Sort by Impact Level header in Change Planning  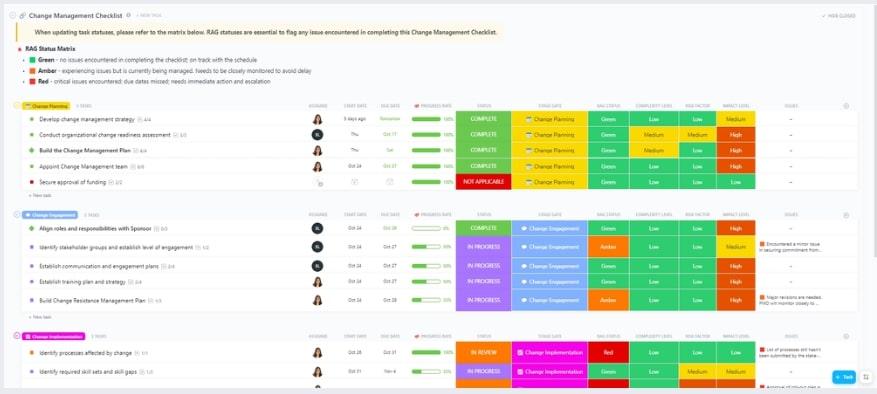(735, 106)
